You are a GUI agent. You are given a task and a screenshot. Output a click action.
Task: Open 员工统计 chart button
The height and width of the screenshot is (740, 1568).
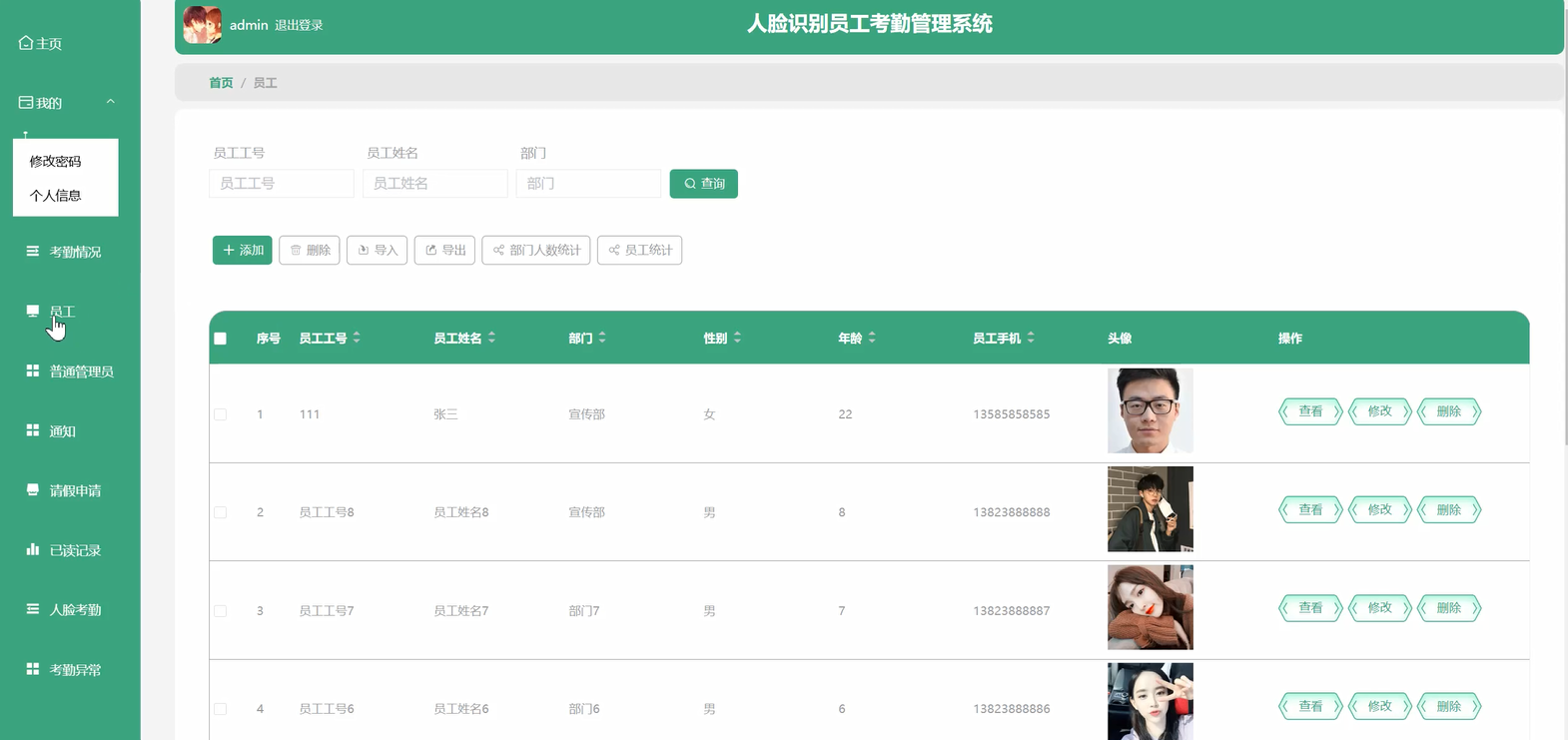[639, 250]
